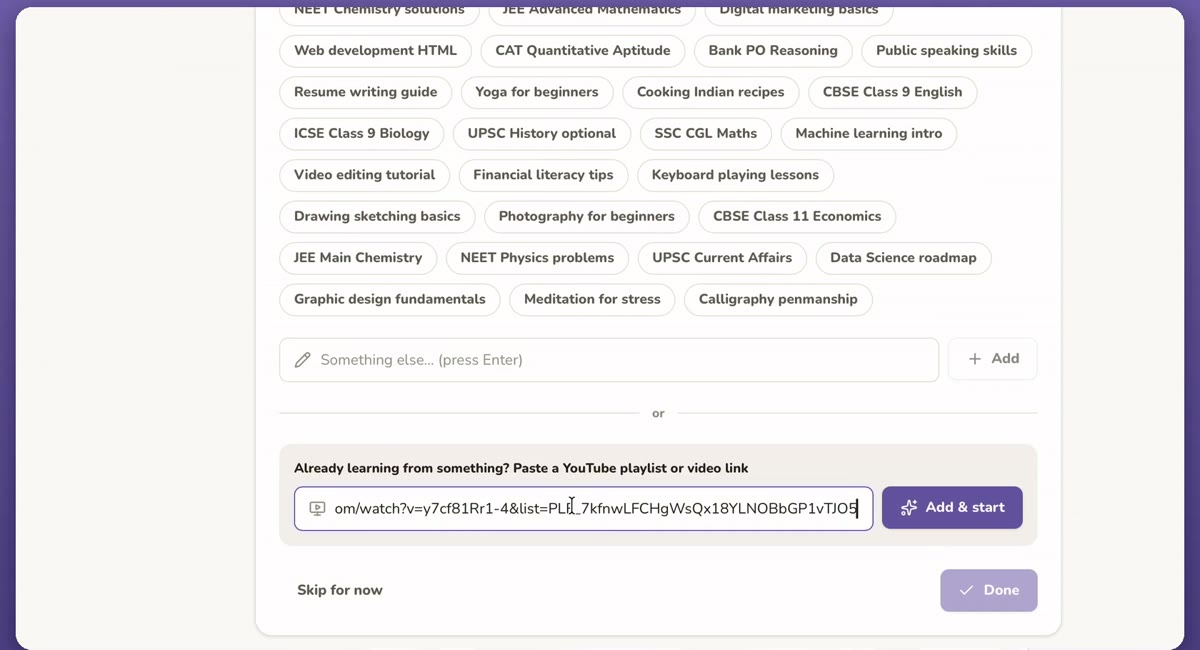This screenshot has height=650, width=1200.
Task: Select UPSC Current Affairs chip
Action: pyautogui.click(x=722, y=258)
